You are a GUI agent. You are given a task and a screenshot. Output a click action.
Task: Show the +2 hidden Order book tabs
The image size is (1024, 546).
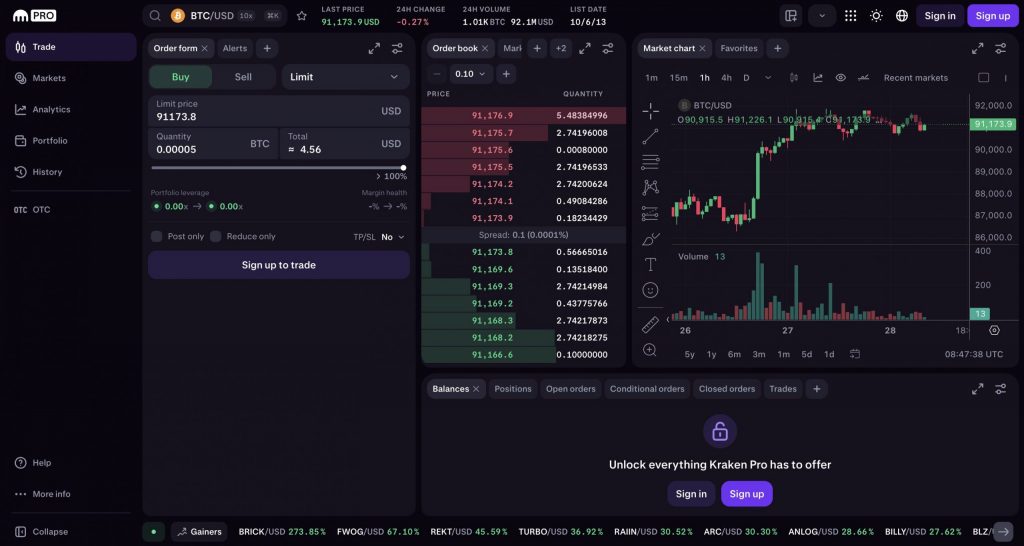(561, 48)
